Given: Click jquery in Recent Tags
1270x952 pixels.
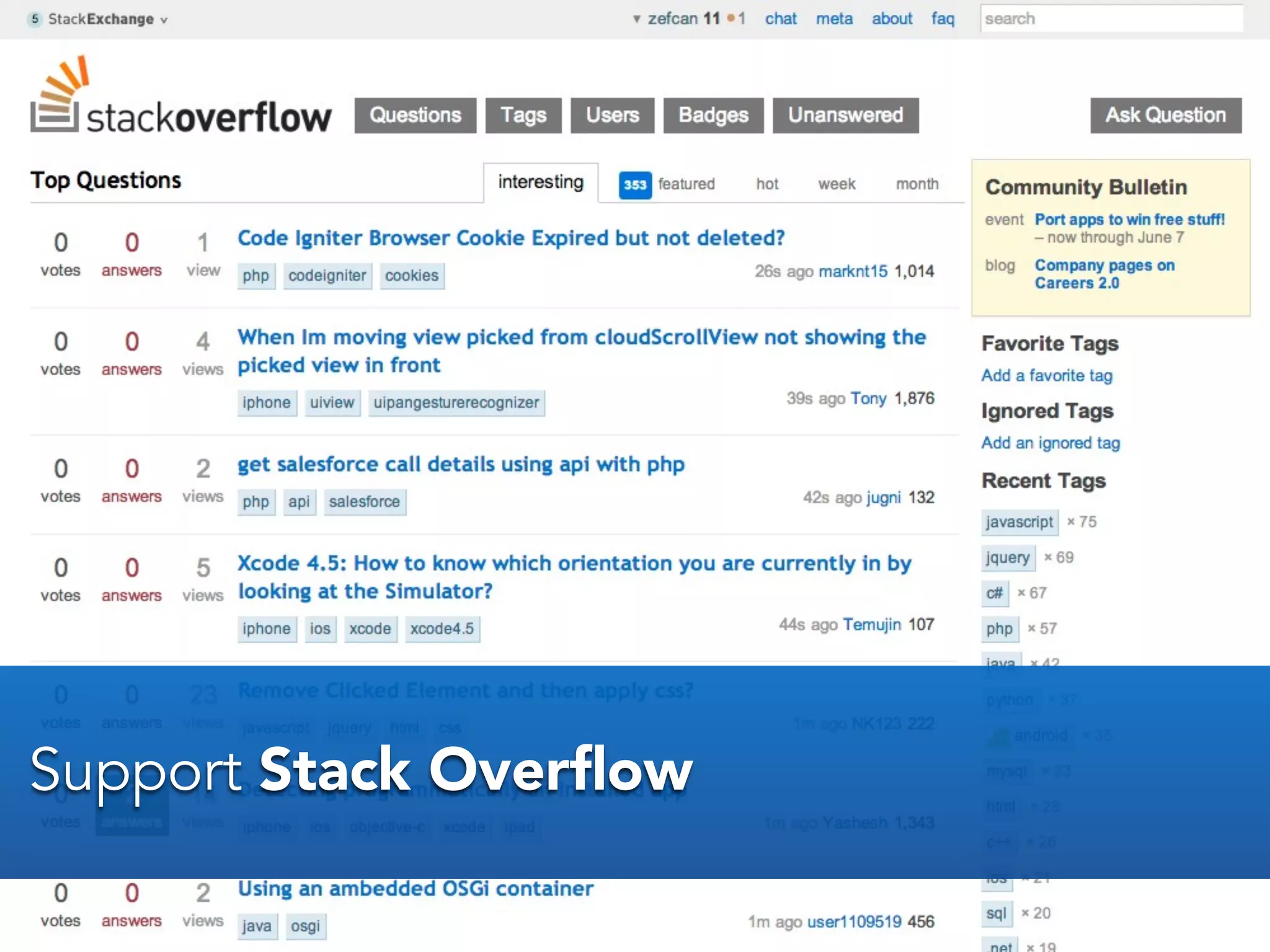Looking at the screenshot, I should tap(1008, 558).
